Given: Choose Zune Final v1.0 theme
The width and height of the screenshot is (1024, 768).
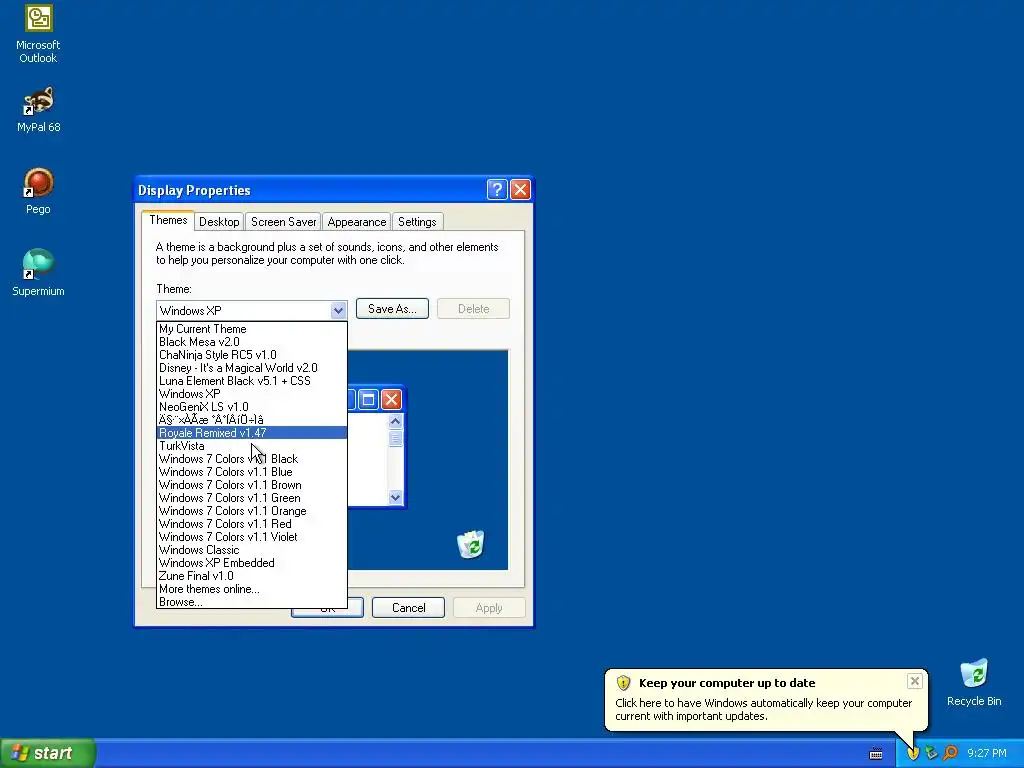Looking at the screenshot, I should click(251, 576).
